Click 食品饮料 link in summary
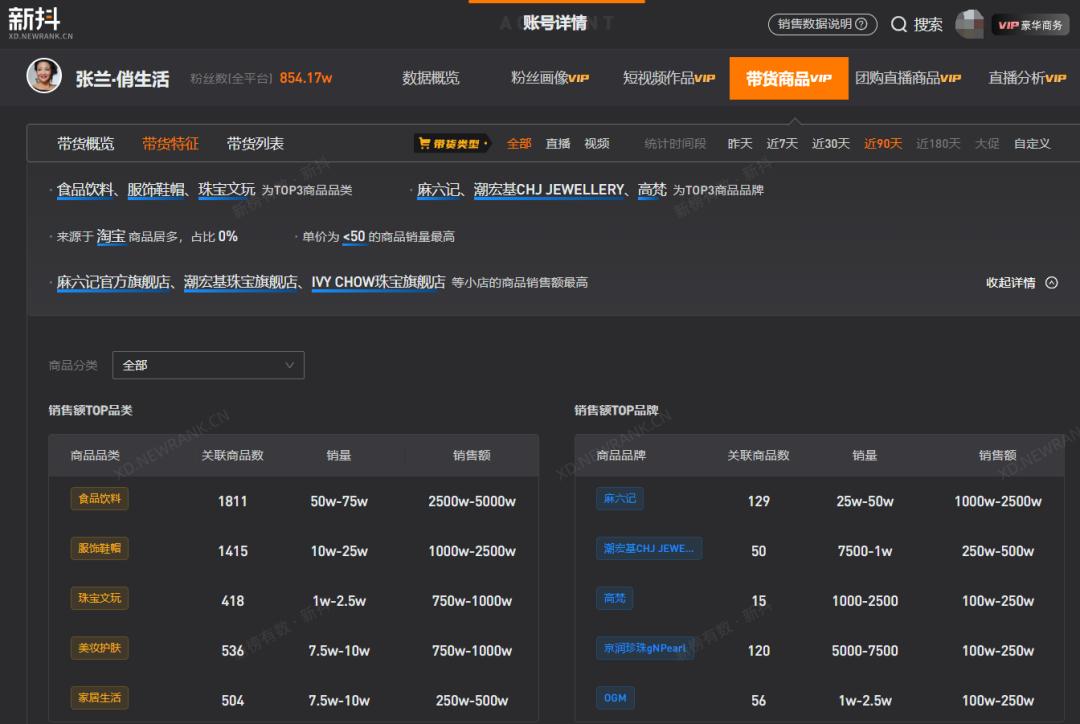This screenshot has height=724, width=1080. [85, 189]
